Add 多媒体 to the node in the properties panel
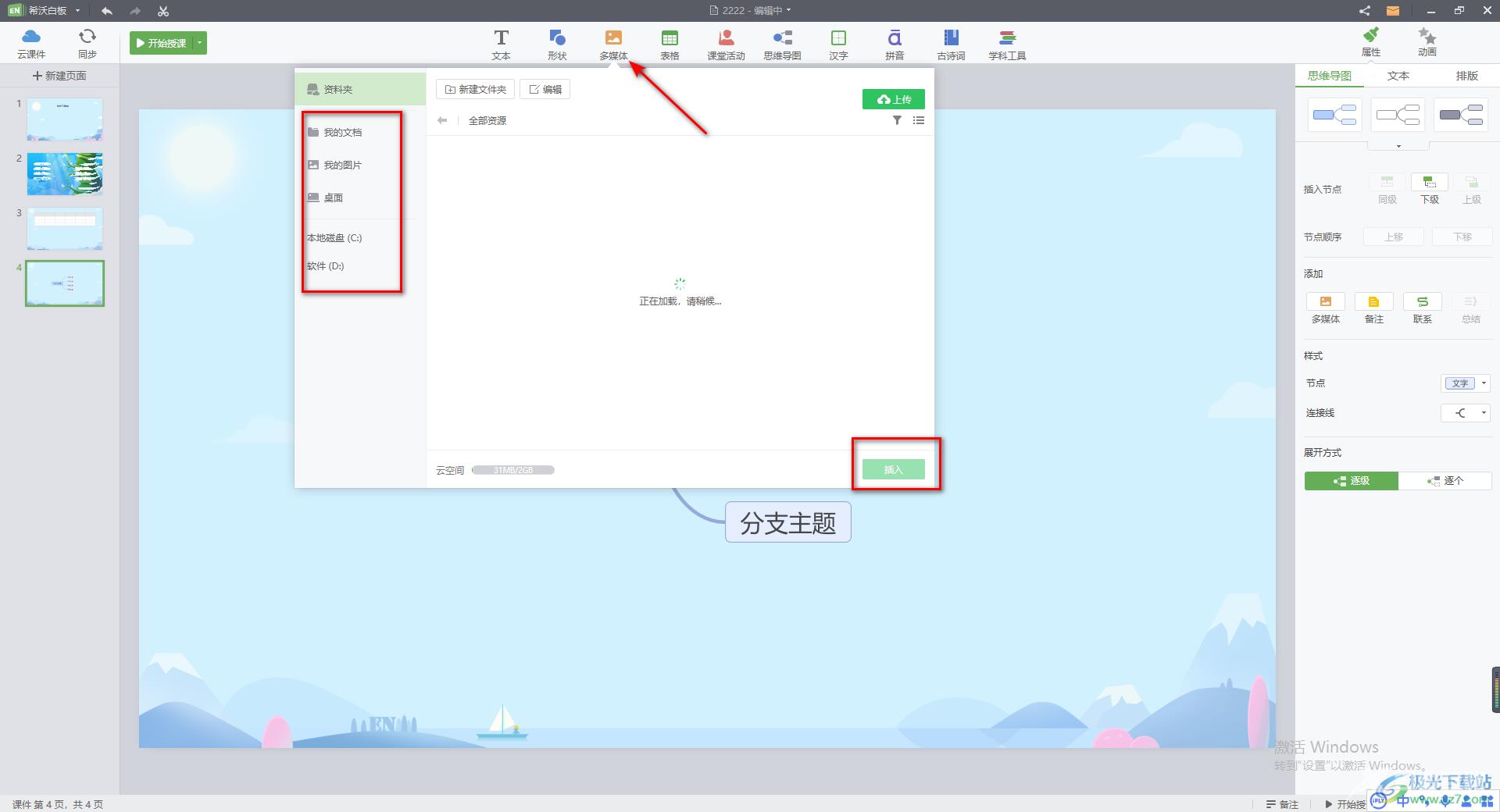1500x812 pixels. click(1326, 308)
